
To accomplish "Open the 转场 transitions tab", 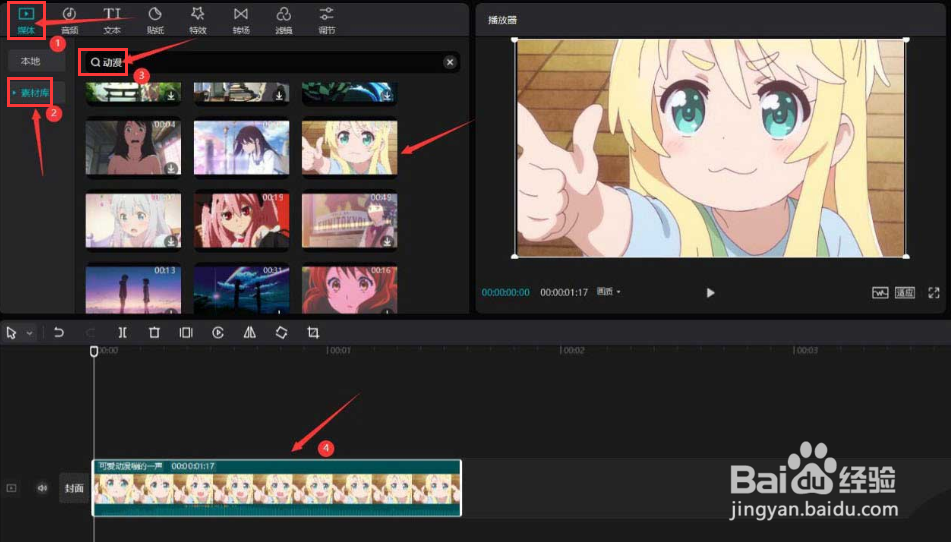I will (241, 20).
